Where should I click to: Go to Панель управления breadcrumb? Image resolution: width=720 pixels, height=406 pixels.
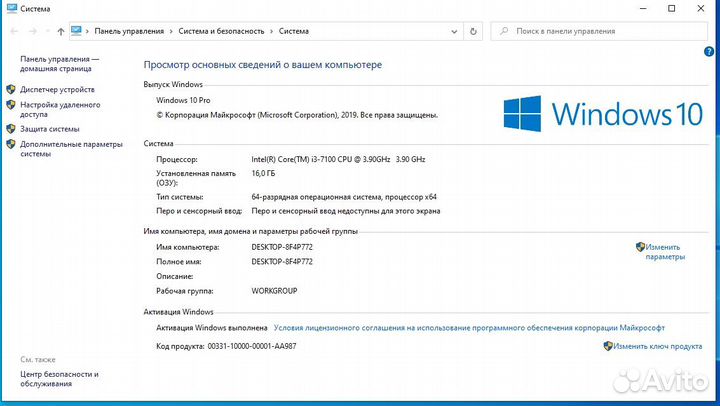click(129, 31)
